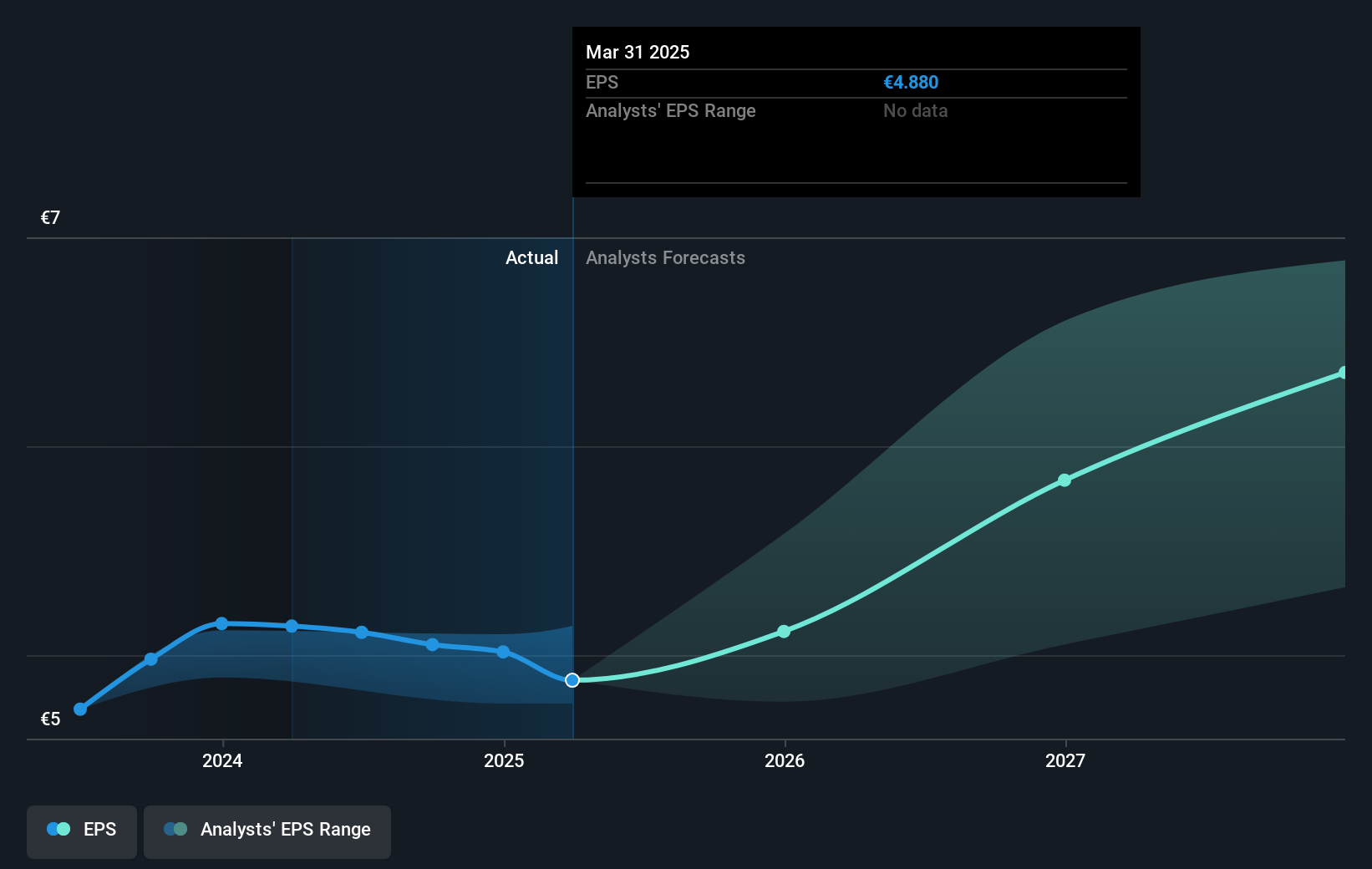Click the 2025 x-axis label
The width and height of the screenshot is (1372, 869).
tap(504, 760)
